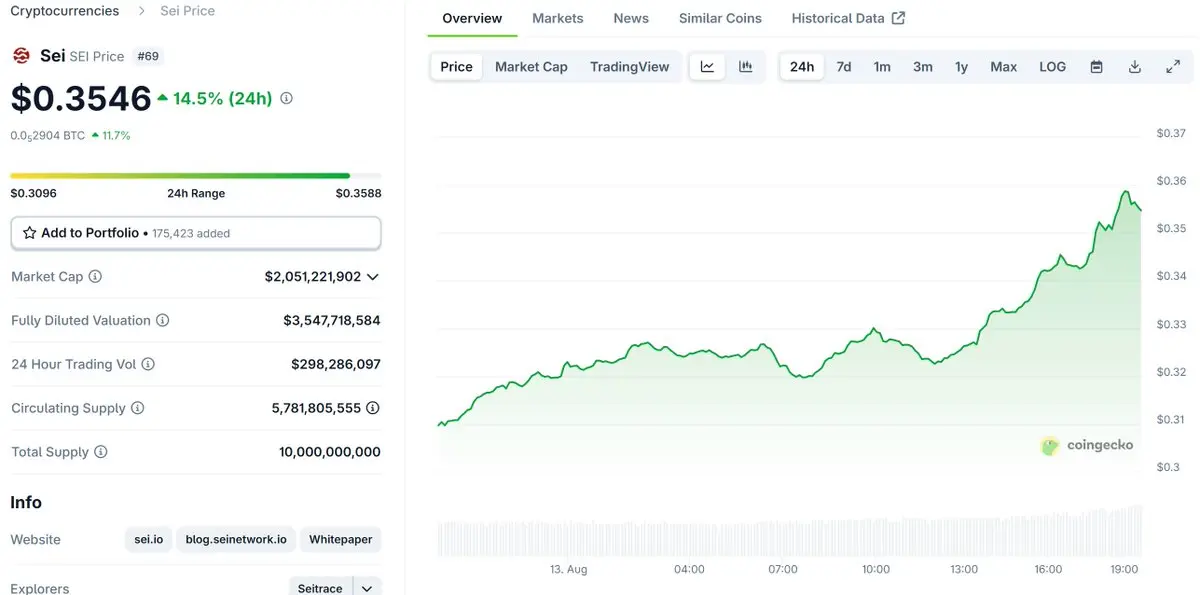Select the 1m time range
Image resolution: width=1200 pixels, height=595 pixels.
pyautogui.click(x=882, y=67)
